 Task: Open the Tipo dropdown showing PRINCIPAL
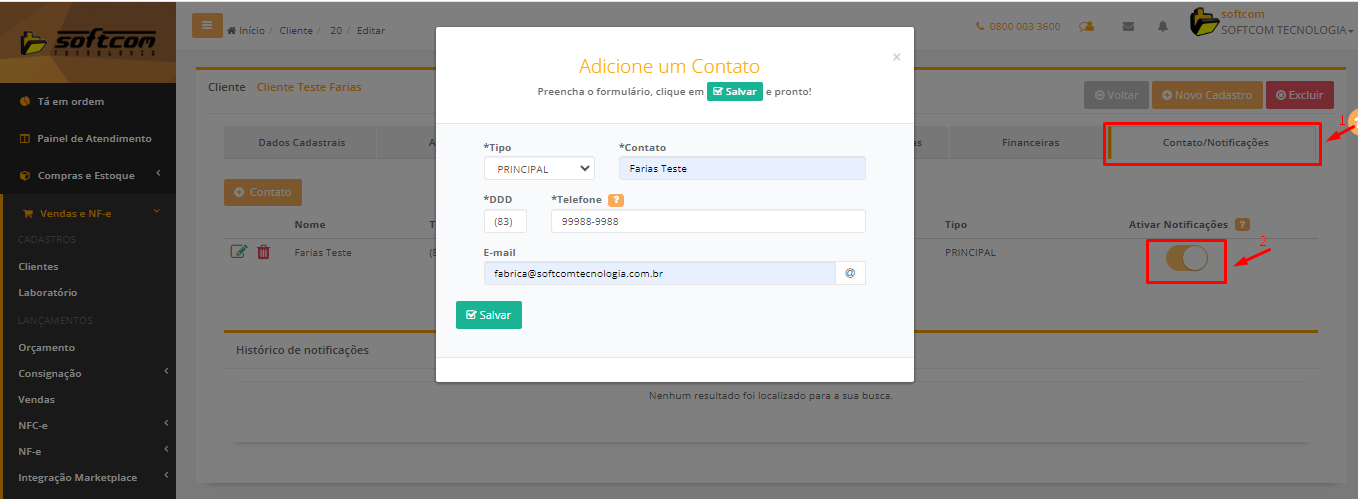point(539,169)
